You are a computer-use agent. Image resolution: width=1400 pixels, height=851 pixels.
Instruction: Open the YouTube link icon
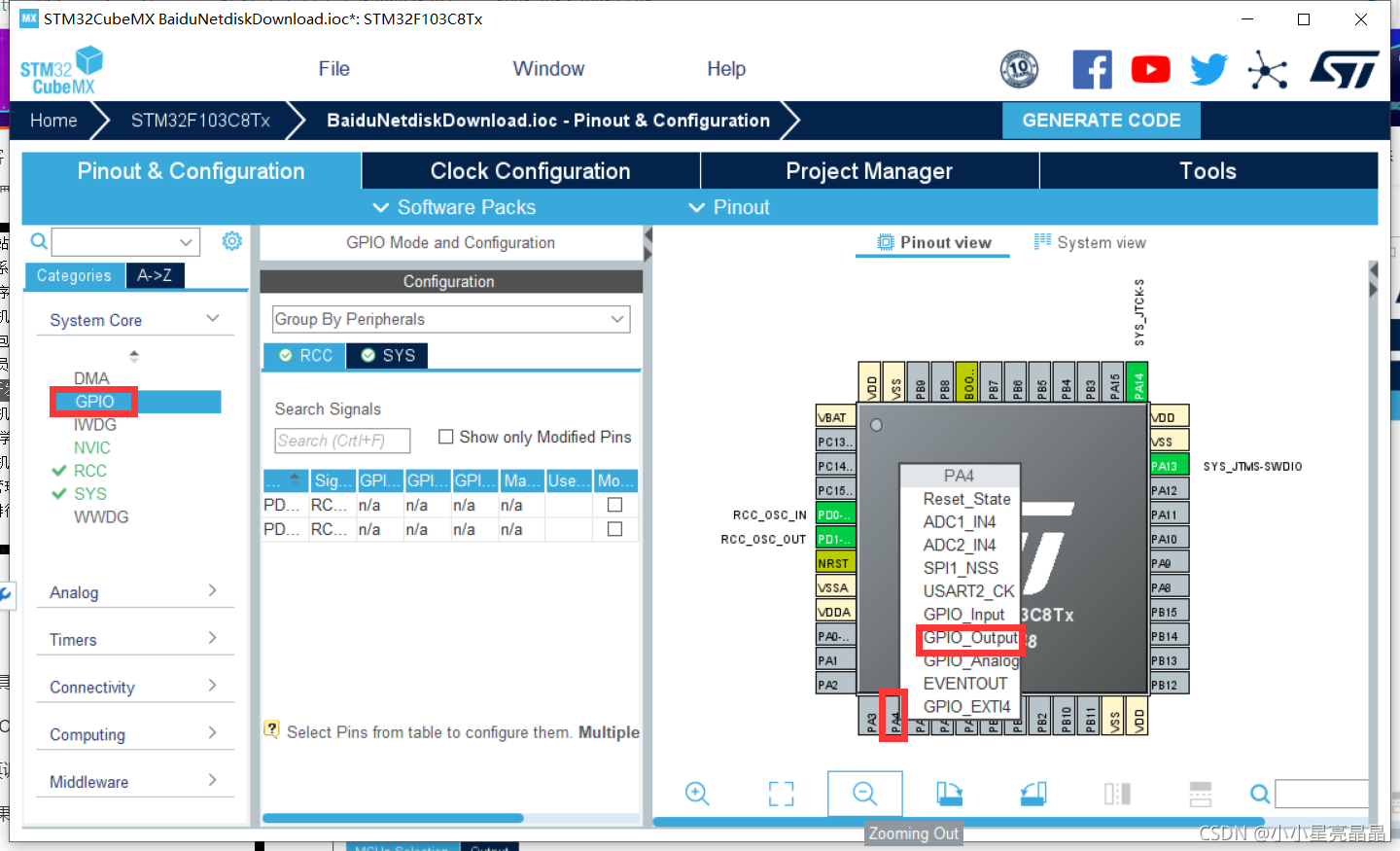click(x=1150, y=69)
